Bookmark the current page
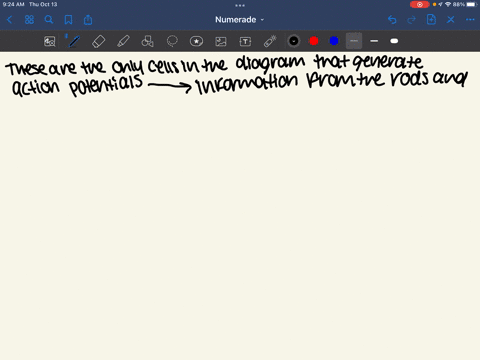Screen dimensions: 480x360 (68, 20)
